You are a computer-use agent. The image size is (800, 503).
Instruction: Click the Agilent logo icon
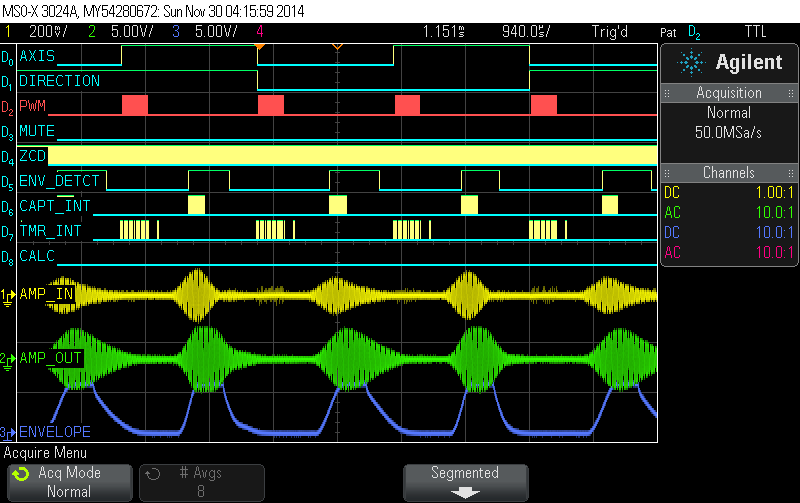pos(691,63)
